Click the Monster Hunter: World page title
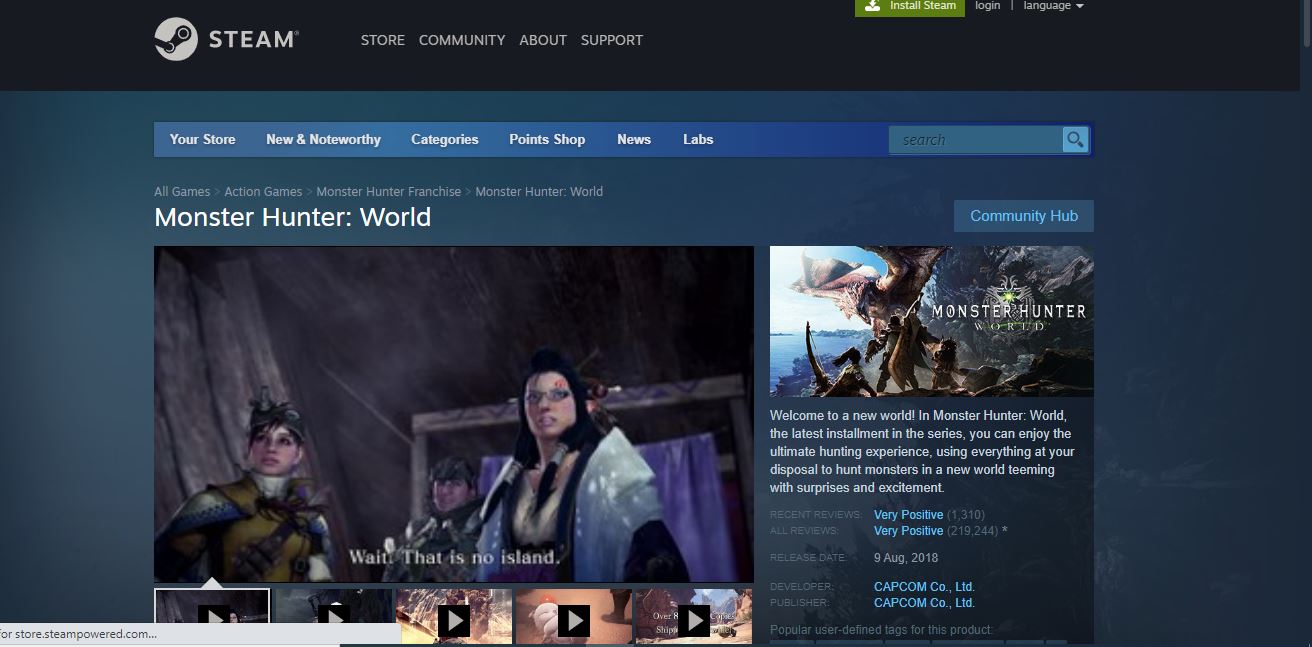The width and height of the screenshot is (1312, 647). click(293, 217)
